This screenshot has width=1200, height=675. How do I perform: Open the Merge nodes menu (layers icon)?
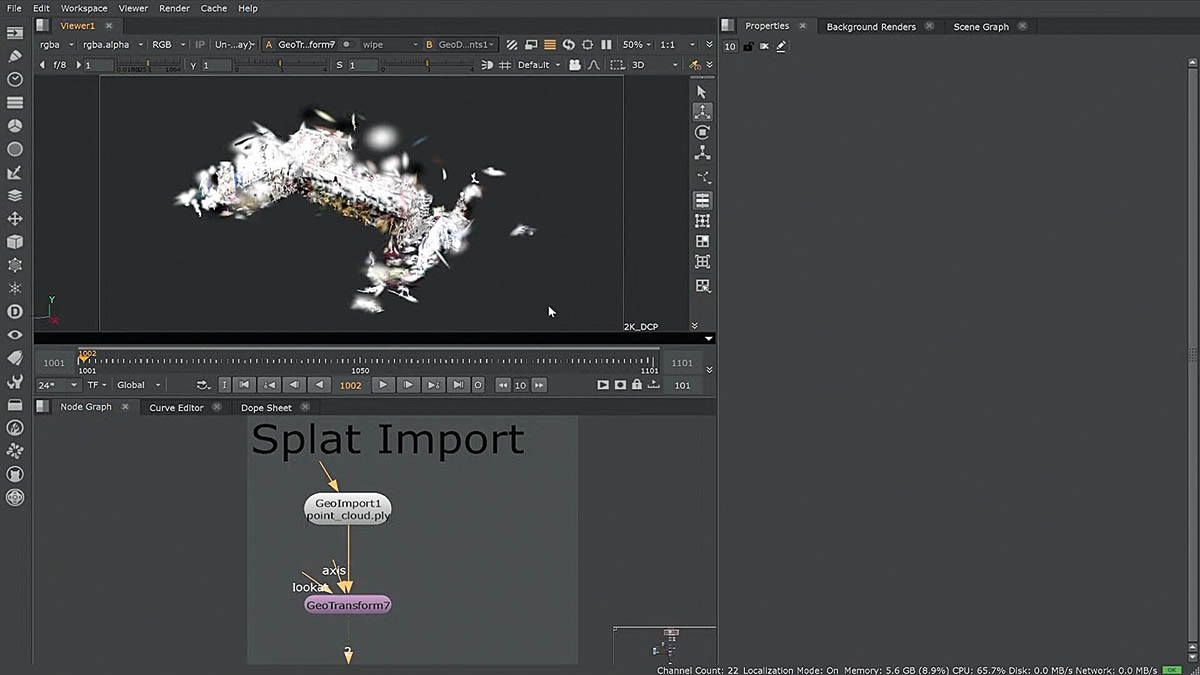pyautogui.click(x=15, y=195)
